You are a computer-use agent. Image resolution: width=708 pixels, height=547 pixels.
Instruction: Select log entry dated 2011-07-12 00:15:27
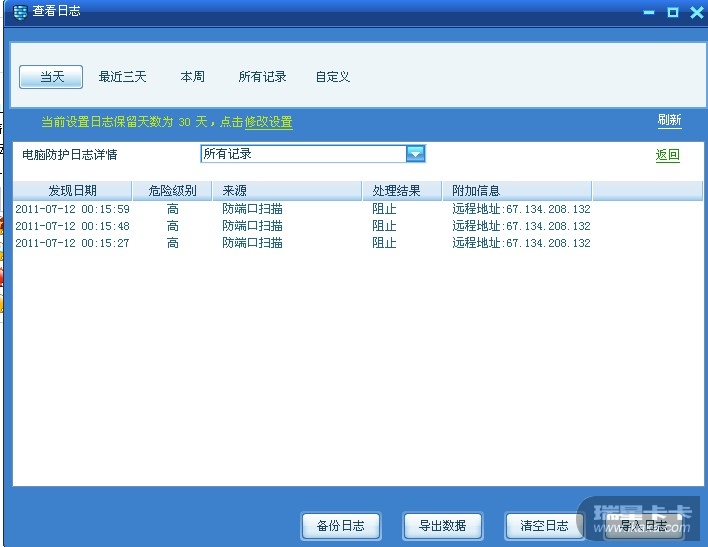358,243
